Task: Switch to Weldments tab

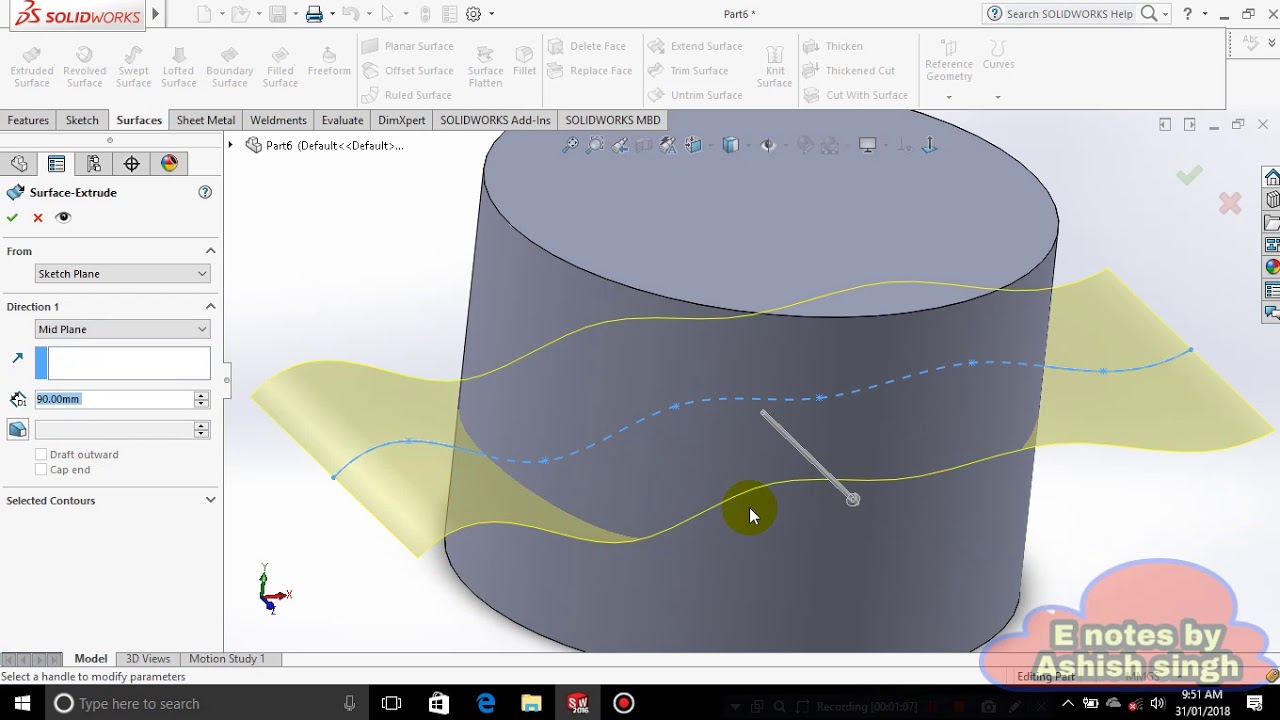Action: [278, 120]
